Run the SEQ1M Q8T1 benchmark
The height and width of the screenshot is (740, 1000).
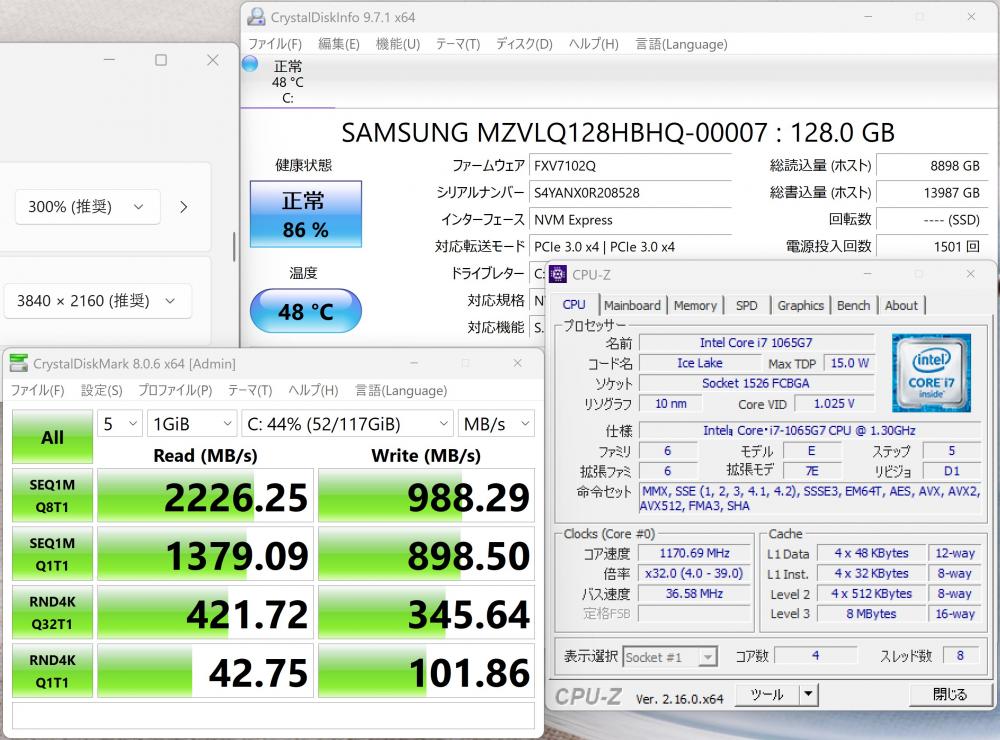tap(52, 495)
